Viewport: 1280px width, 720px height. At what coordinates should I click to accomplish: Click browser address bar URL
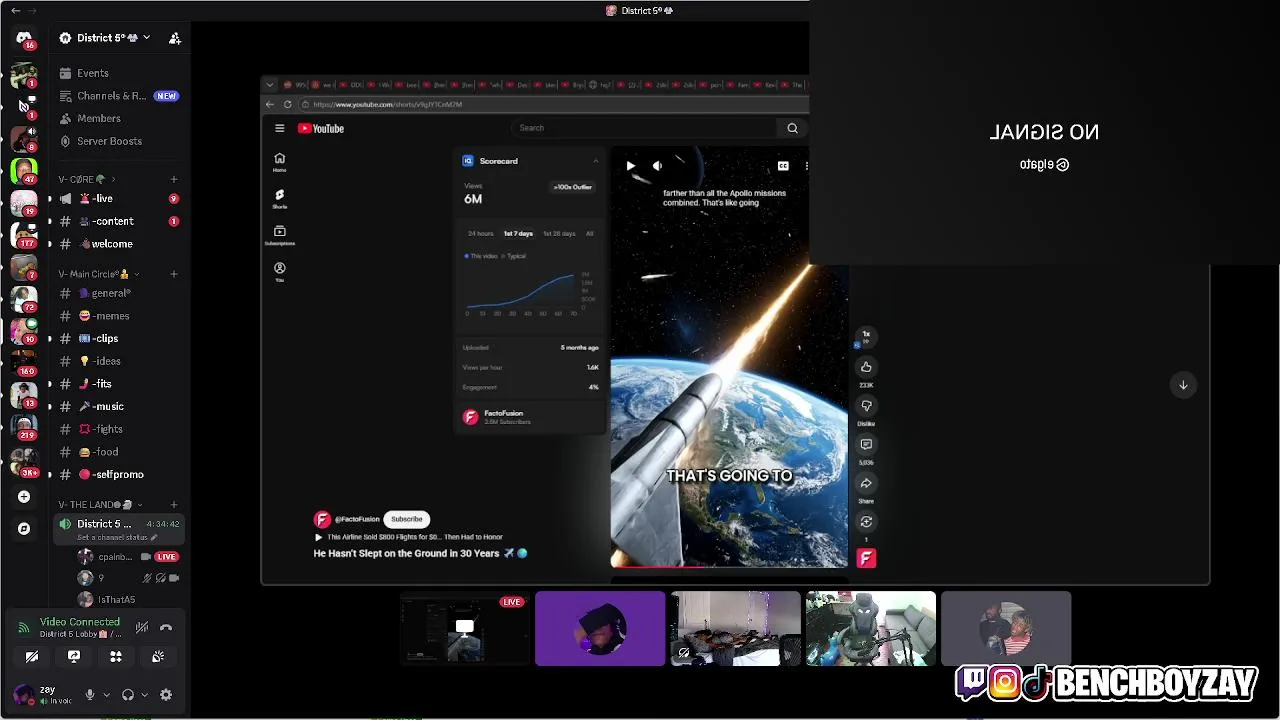[x=387, y=104]
